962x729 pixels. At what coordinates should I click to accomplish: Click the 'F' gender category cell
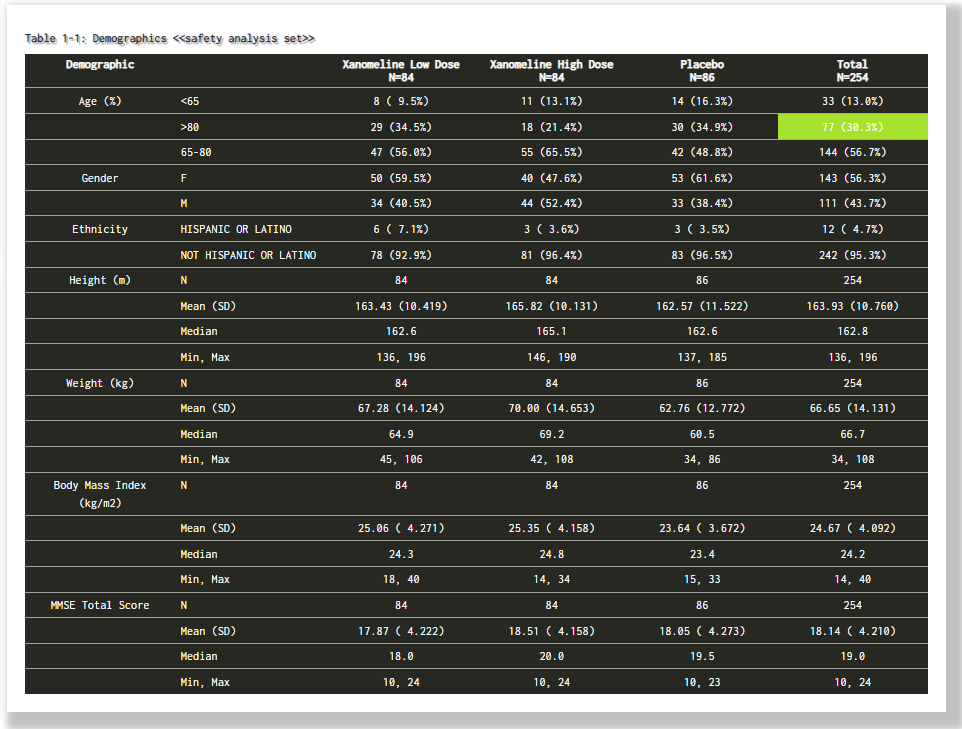click(x=183, y=178)
